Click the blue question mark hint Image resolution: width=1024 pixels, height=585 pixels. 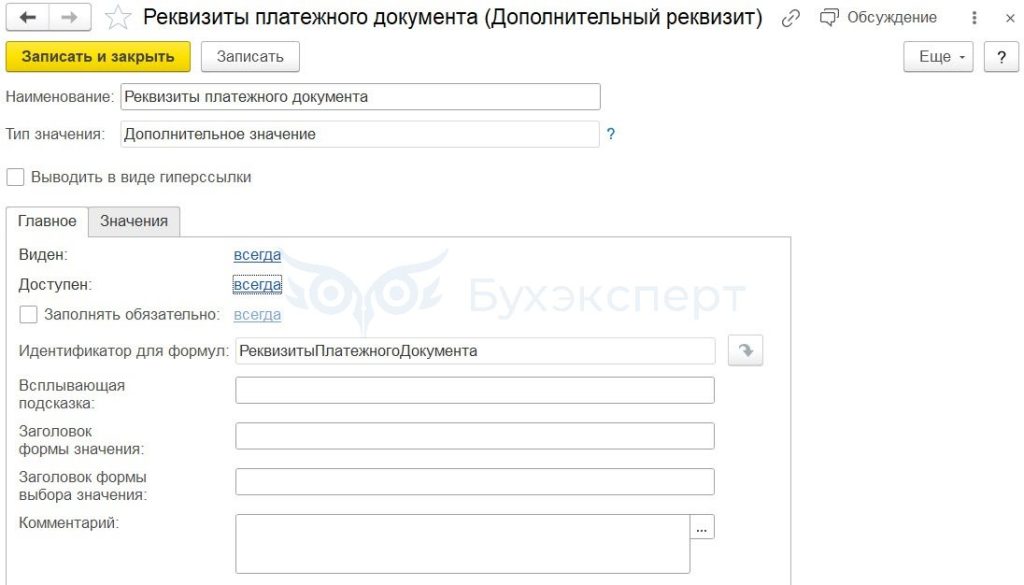pyautogui.click(x=611, y=134)
